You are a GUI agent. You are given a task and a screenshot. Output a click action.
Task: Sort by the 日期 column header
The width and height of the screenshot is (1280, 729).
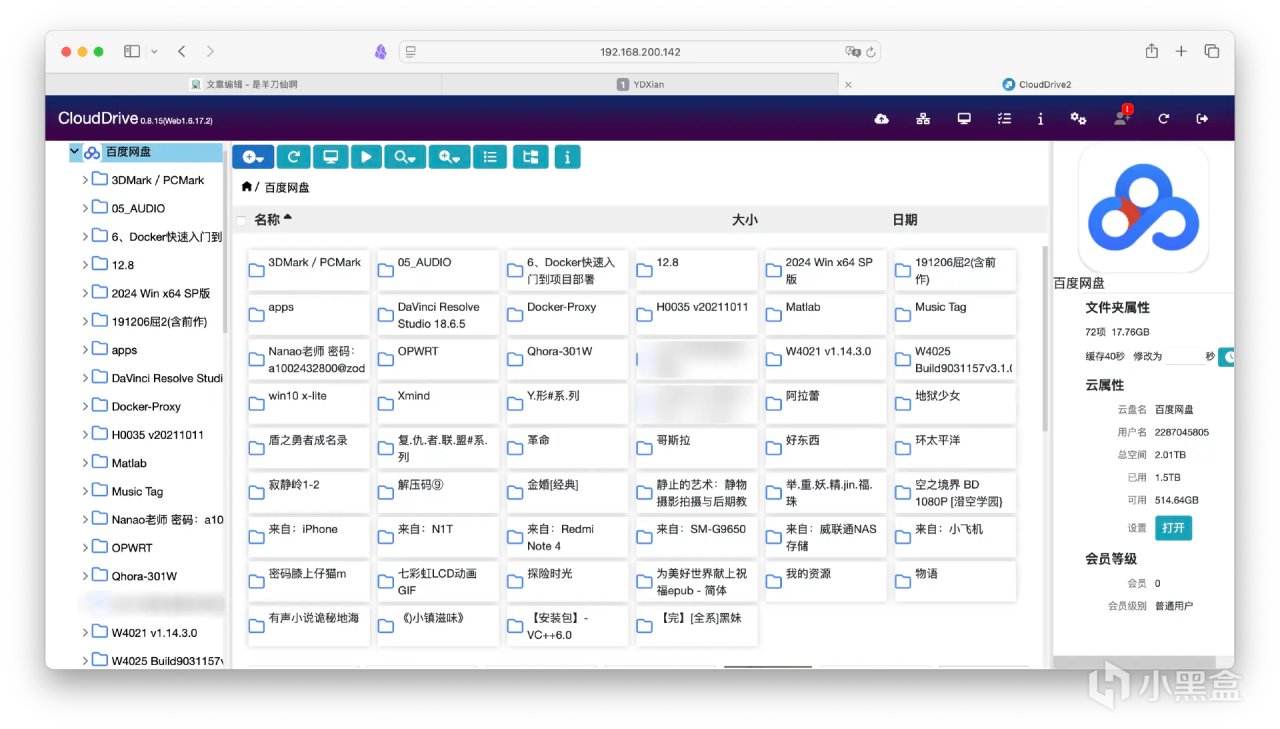click(x=905, y=220)
